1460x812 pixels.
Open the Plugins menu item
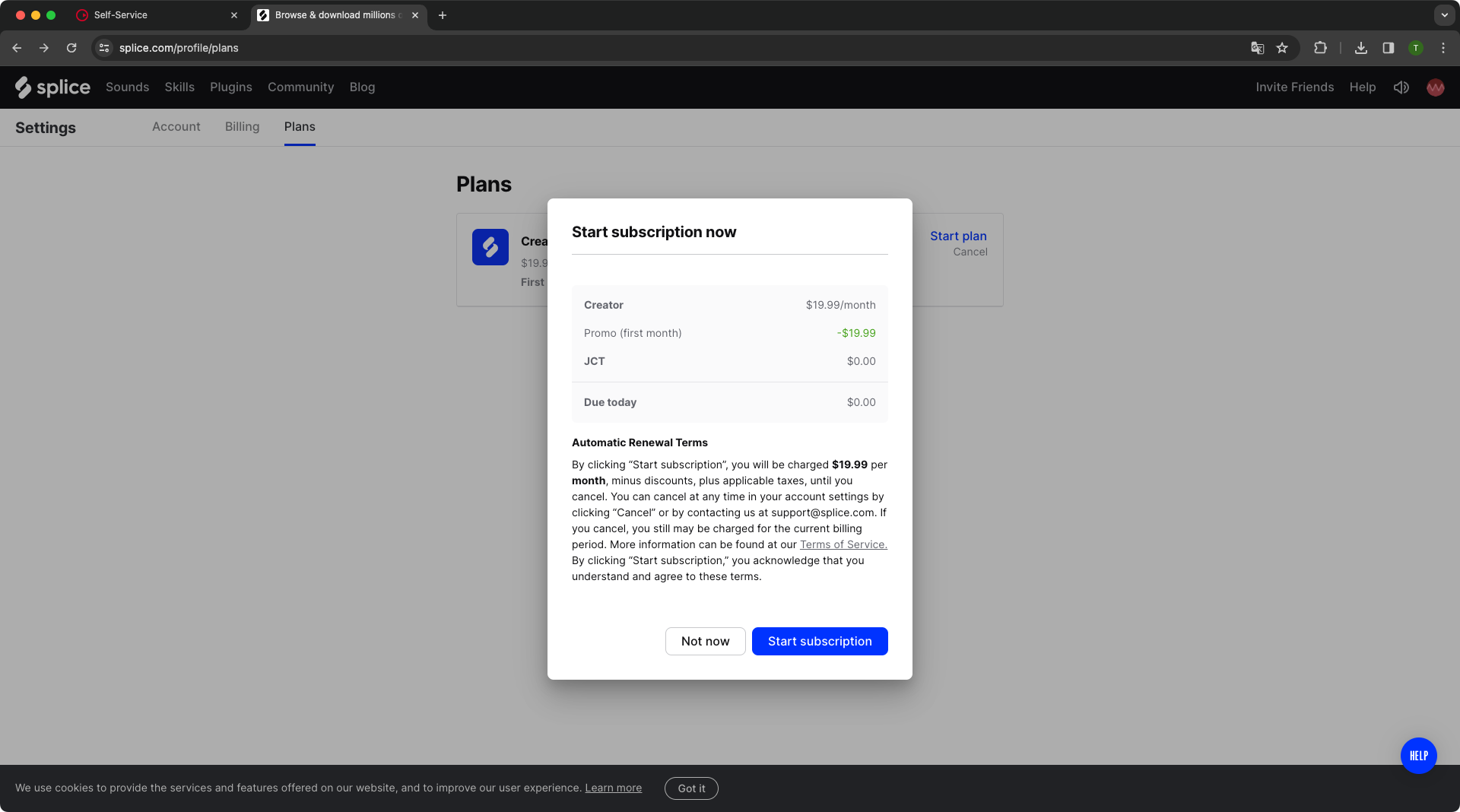point(231,87)
